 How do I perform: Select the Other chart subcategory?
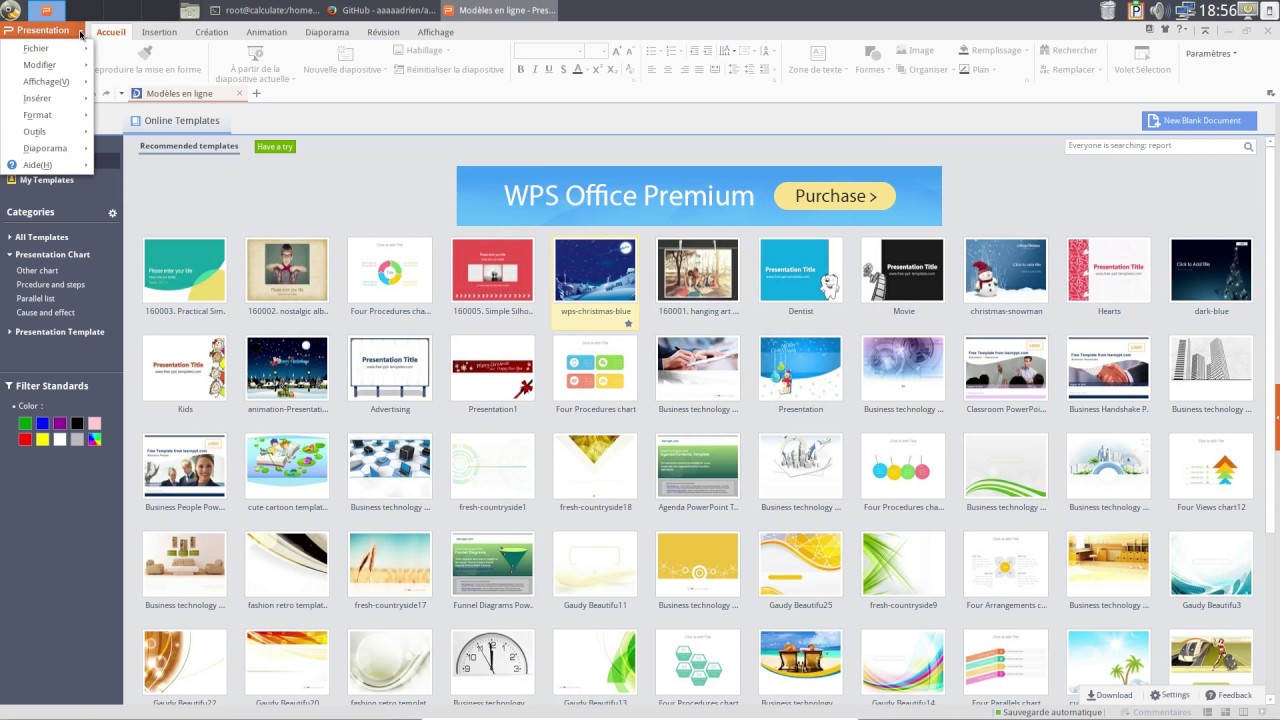pos(37,270)
